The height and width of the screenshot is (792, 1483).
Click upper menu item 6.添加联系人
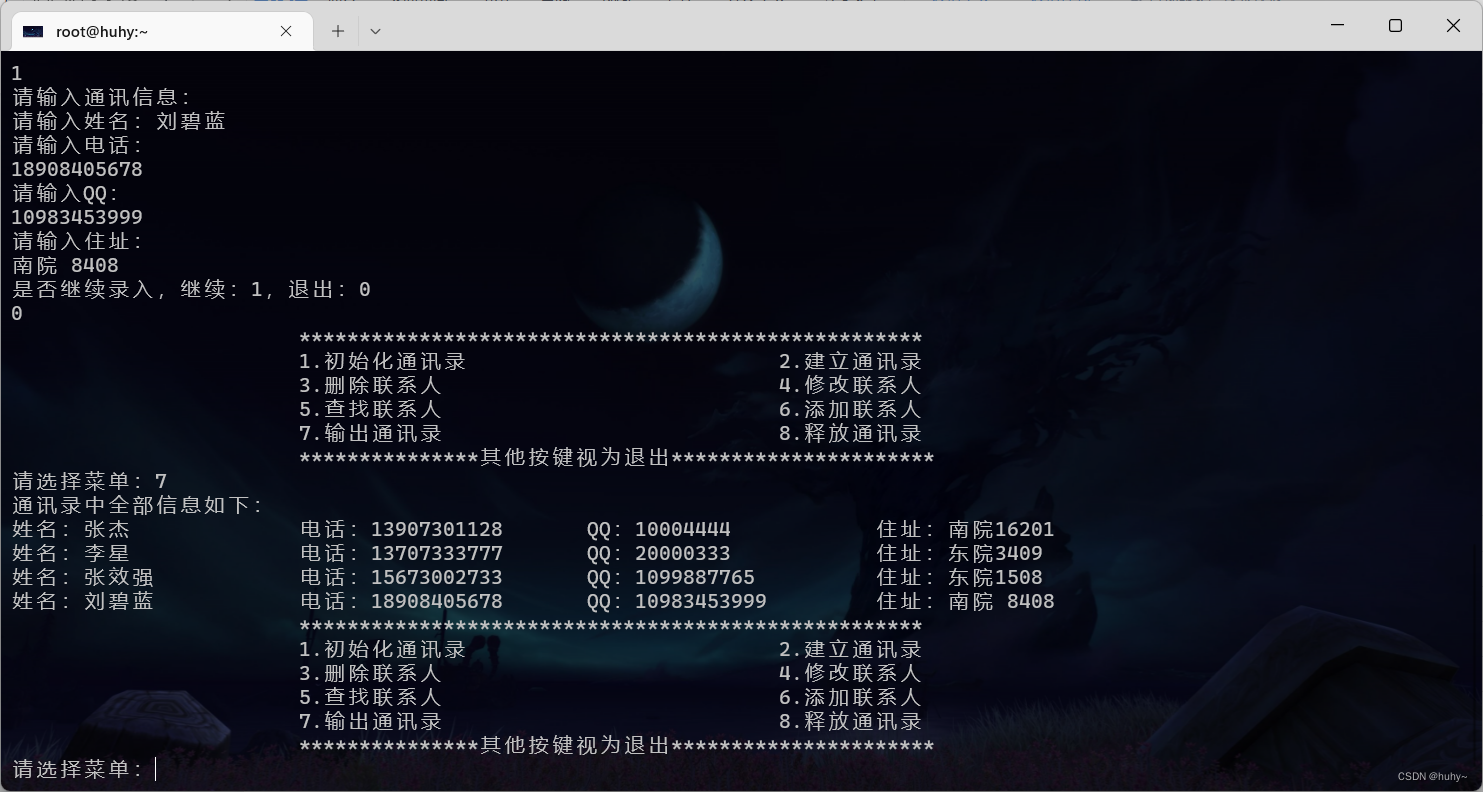click(850, 409)
